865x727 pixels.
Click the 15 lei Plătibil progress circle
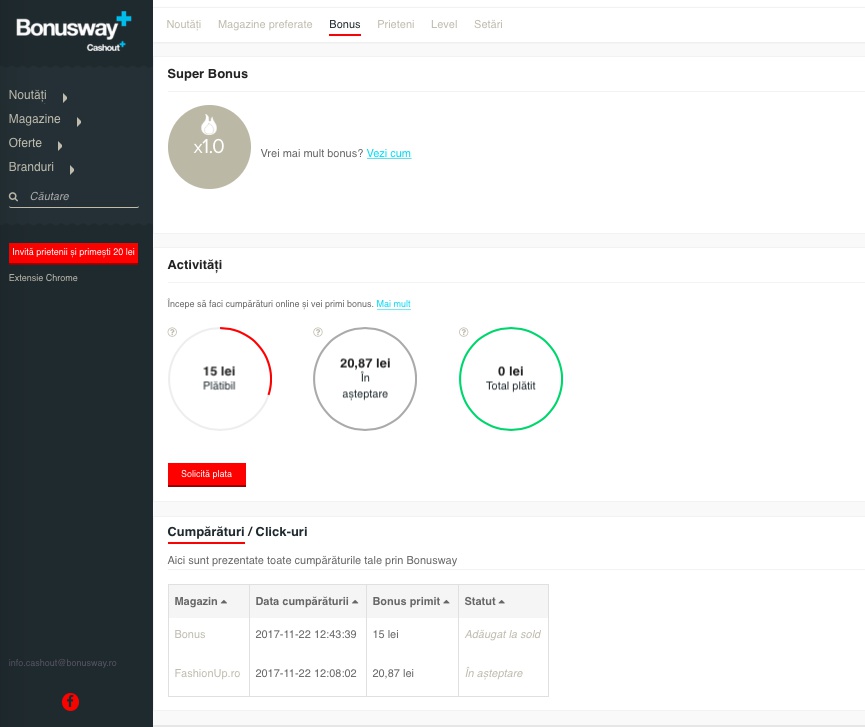[x=219, y=378]
